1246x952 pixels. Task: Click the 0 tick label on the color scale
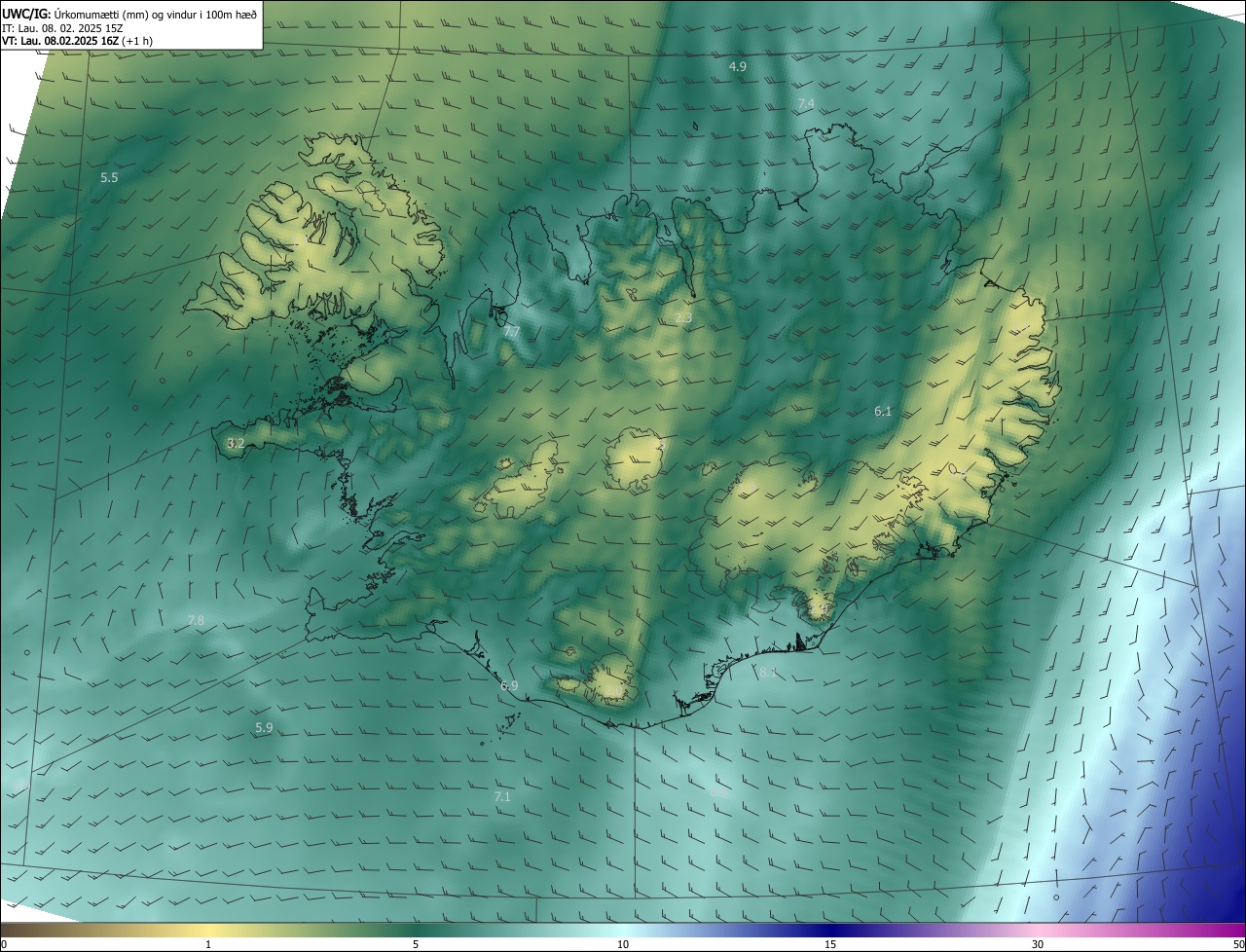4,944
